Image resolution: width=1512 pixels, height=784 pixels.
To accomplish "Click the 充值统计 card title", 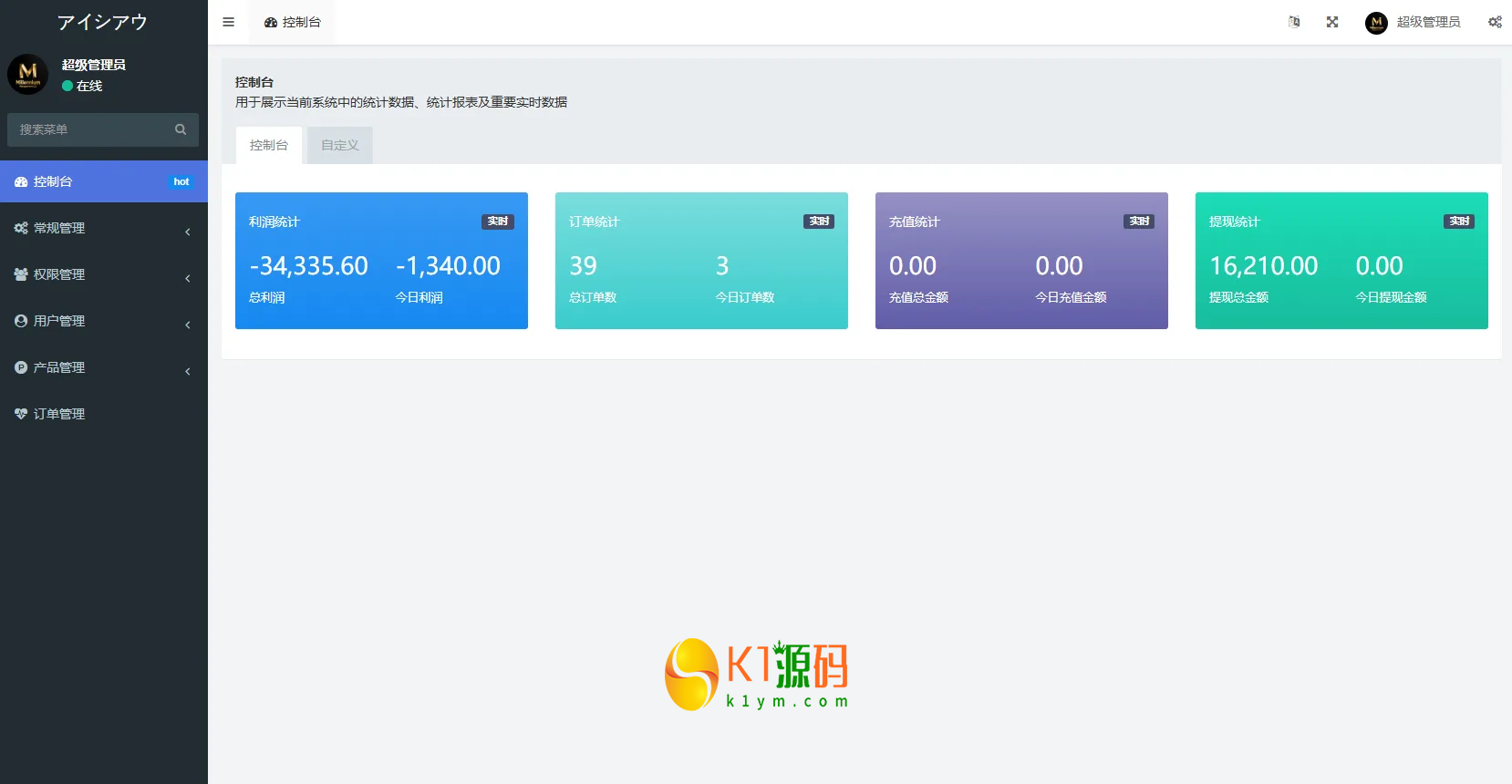I will [915, 222].
